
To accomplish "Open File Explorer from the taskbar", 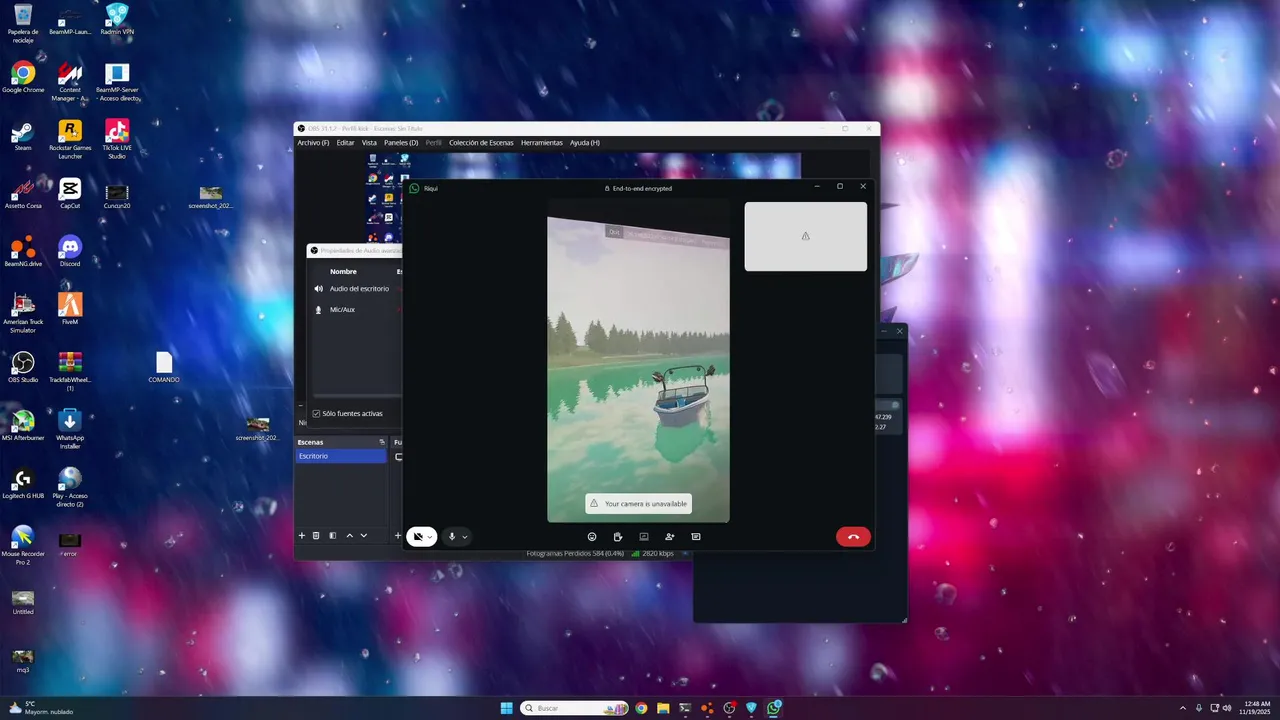I will (x=663, y=708).
